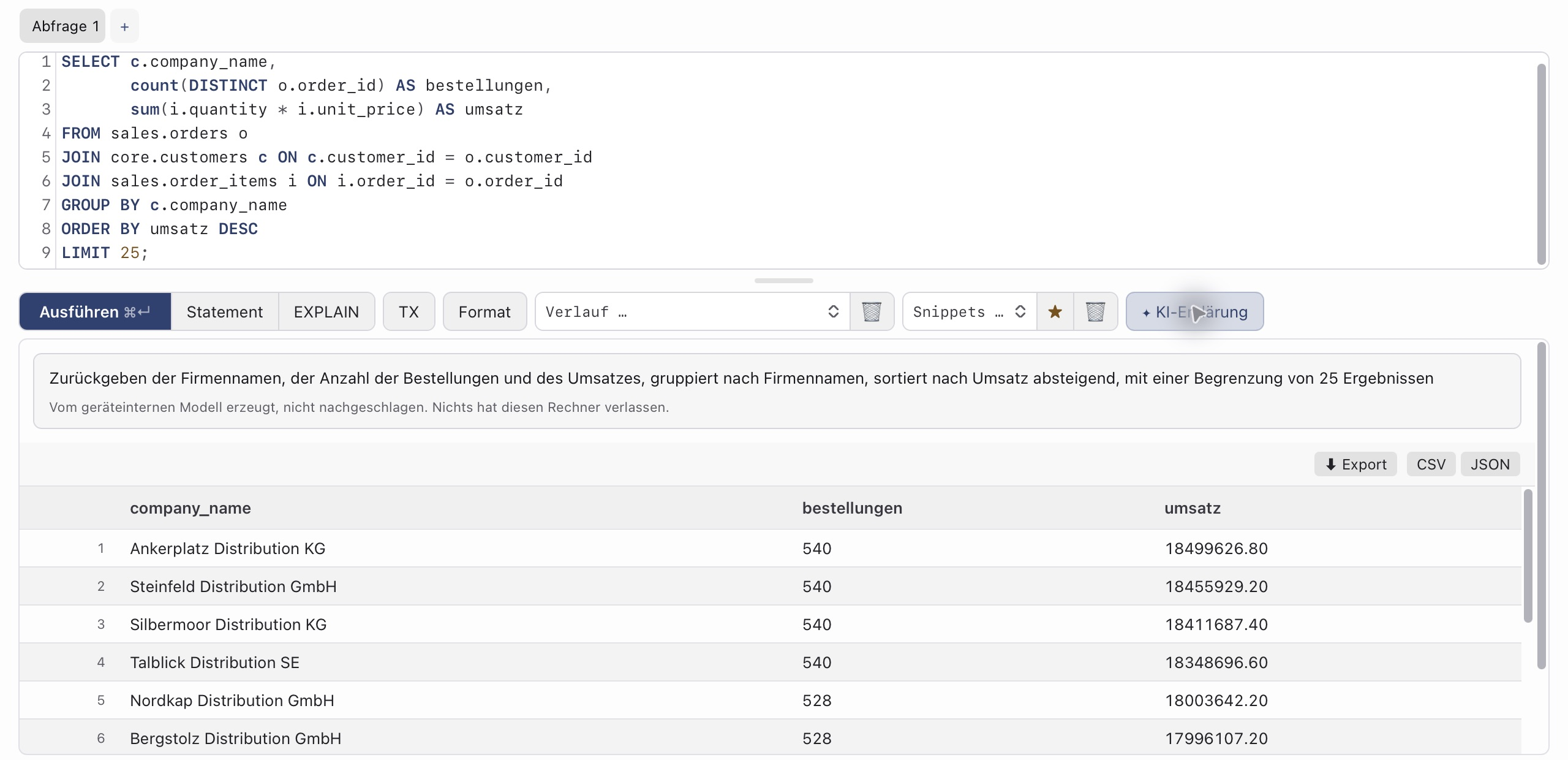
Task: Sort by the umsatz column header
Action: tap(1192, 508)
